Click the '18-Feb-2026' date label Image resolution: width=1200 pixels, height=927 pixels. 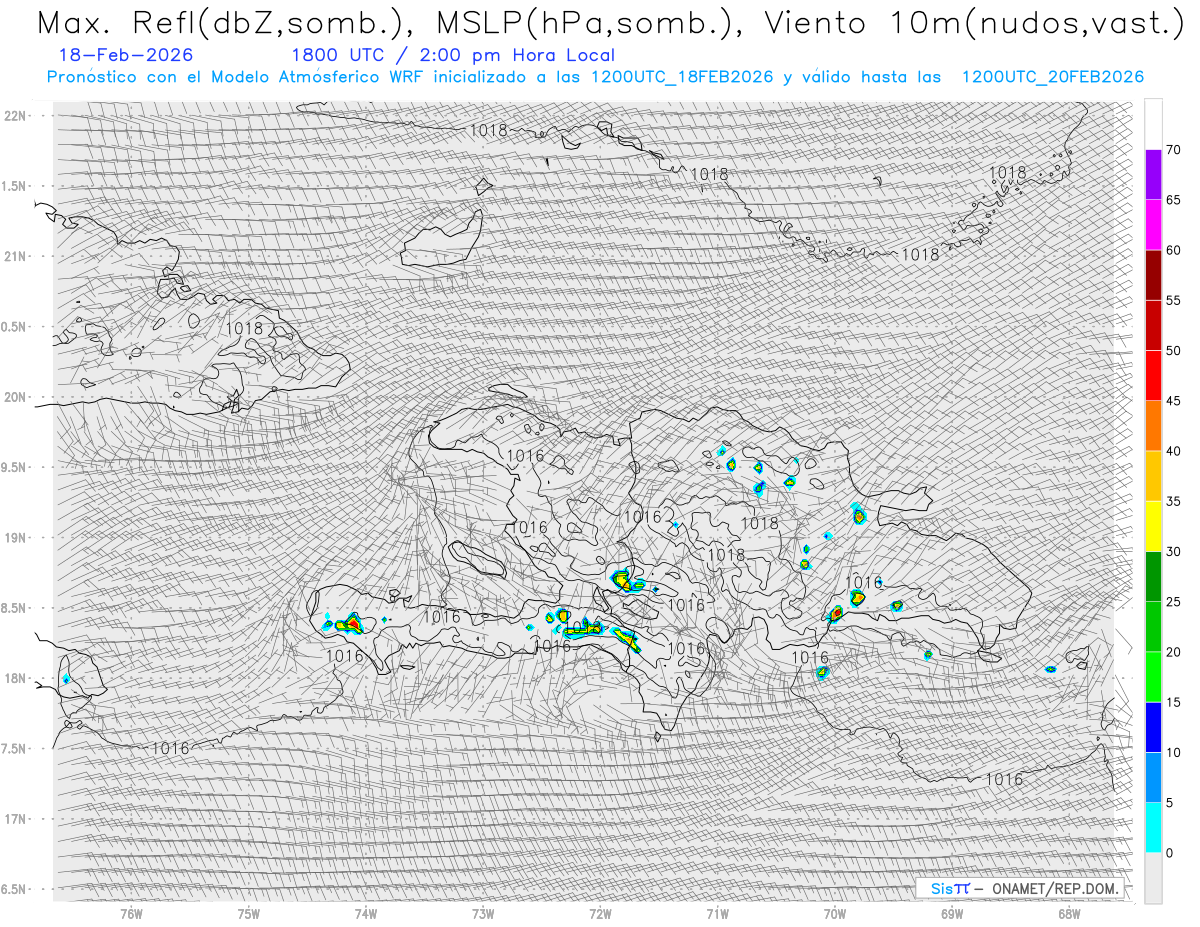click(127, 55)
